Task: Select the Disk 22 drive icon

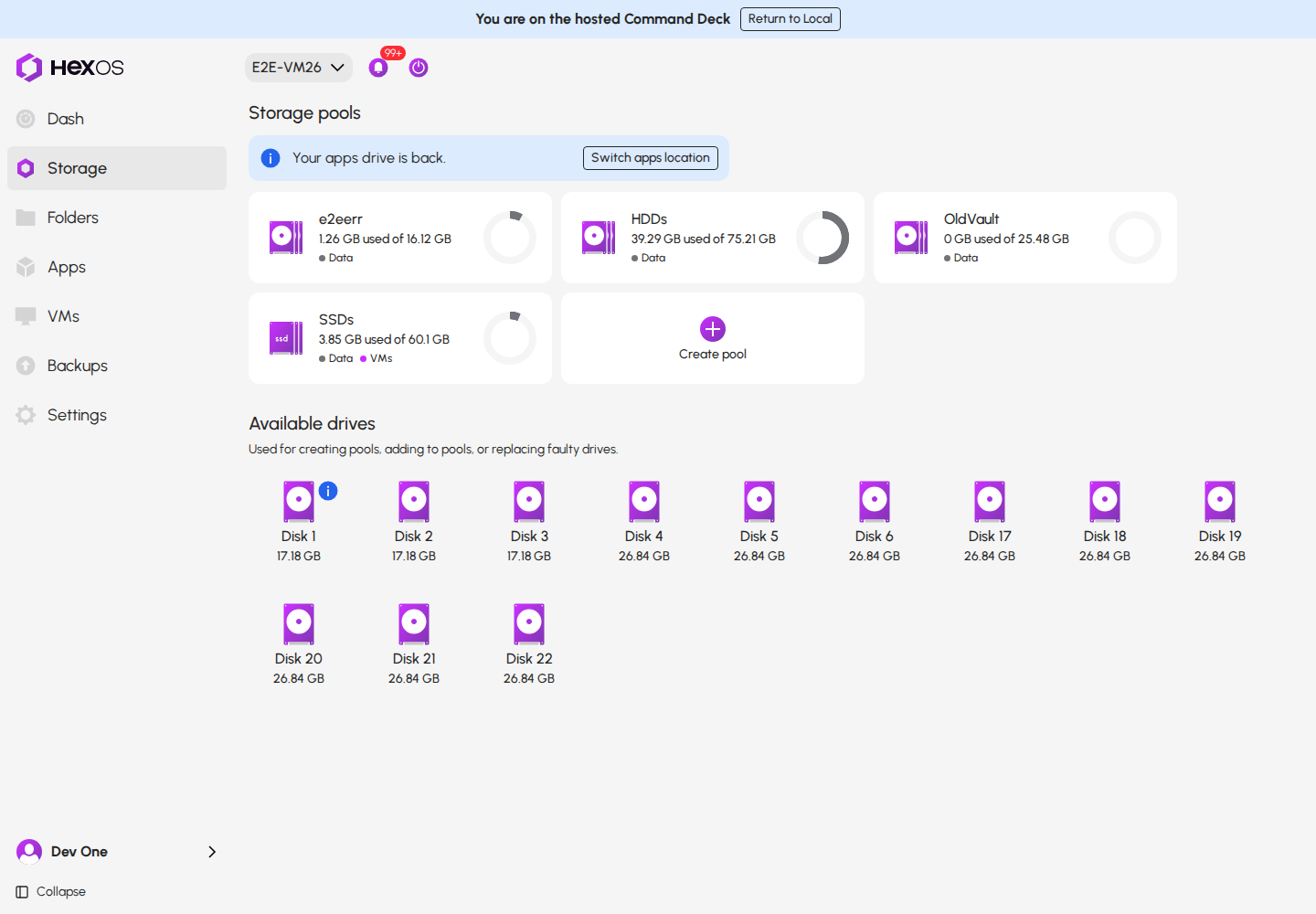Action: (x=529, y=624)
